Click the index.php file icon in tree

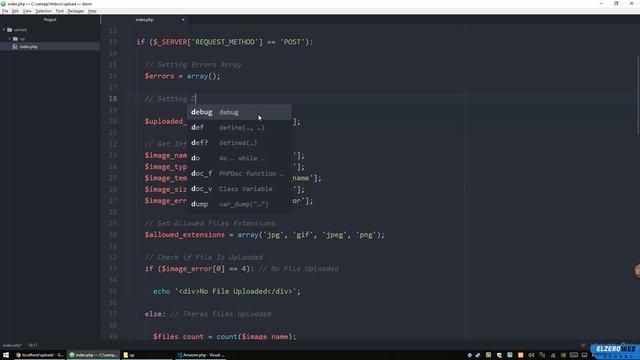[15, 47]
